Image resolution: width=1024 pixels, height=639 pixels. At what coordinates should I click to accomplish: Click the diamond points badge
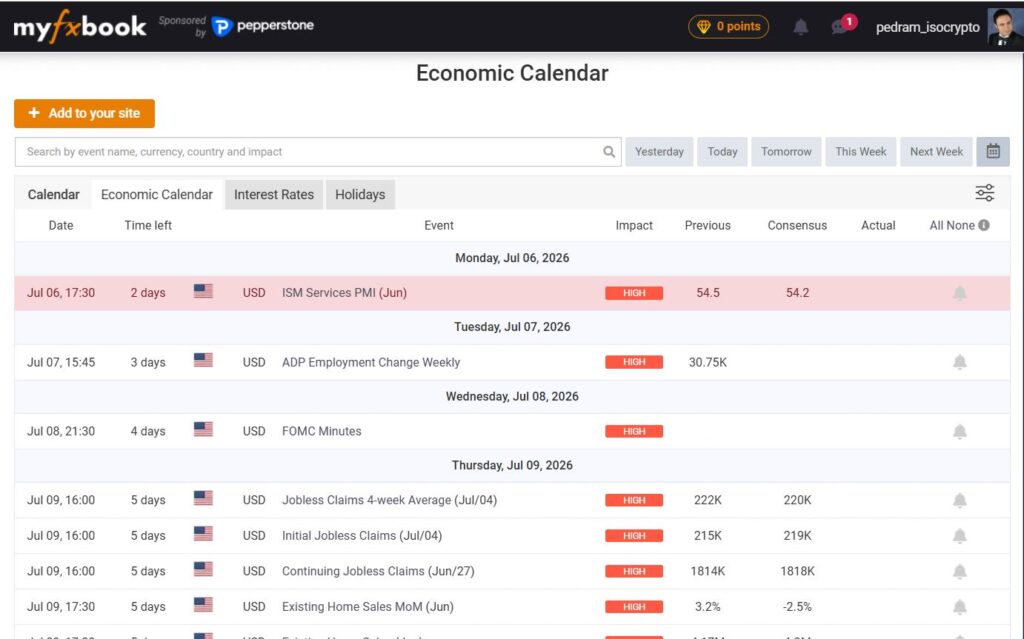pyautogui.click(x=728, y=27)
